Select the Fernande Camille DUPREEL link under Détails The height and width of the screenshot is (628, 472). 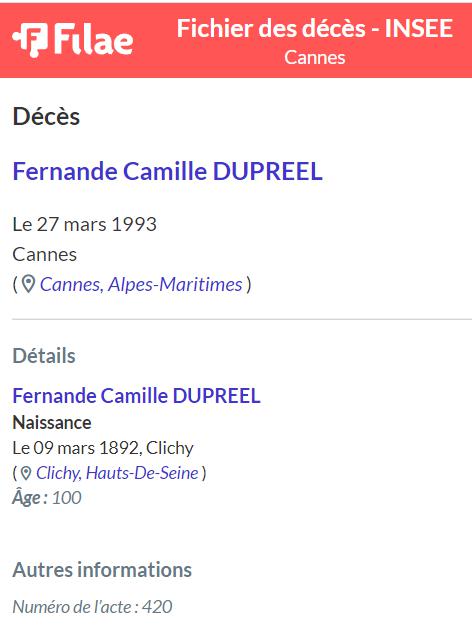pyautogui.click(x=136, y=396)
